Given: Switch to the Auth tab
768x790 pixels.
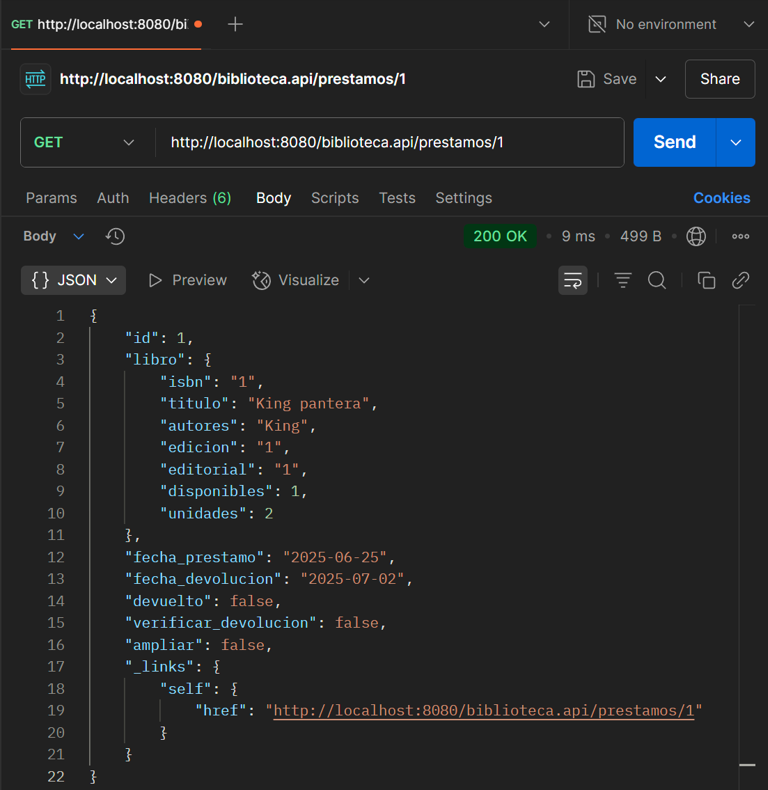Looking at the screenshot, I should click(113, 198).
